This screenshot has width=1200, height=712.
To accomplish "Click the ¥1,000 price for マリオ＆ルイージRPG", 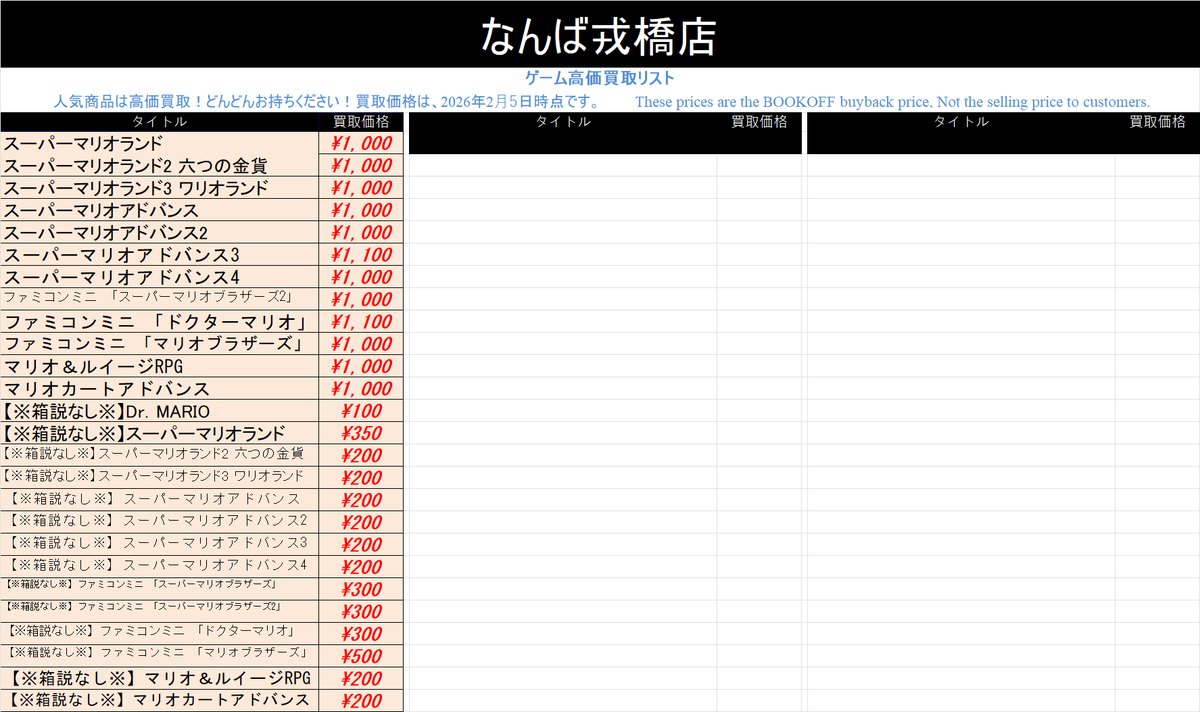I will [361, 366].
